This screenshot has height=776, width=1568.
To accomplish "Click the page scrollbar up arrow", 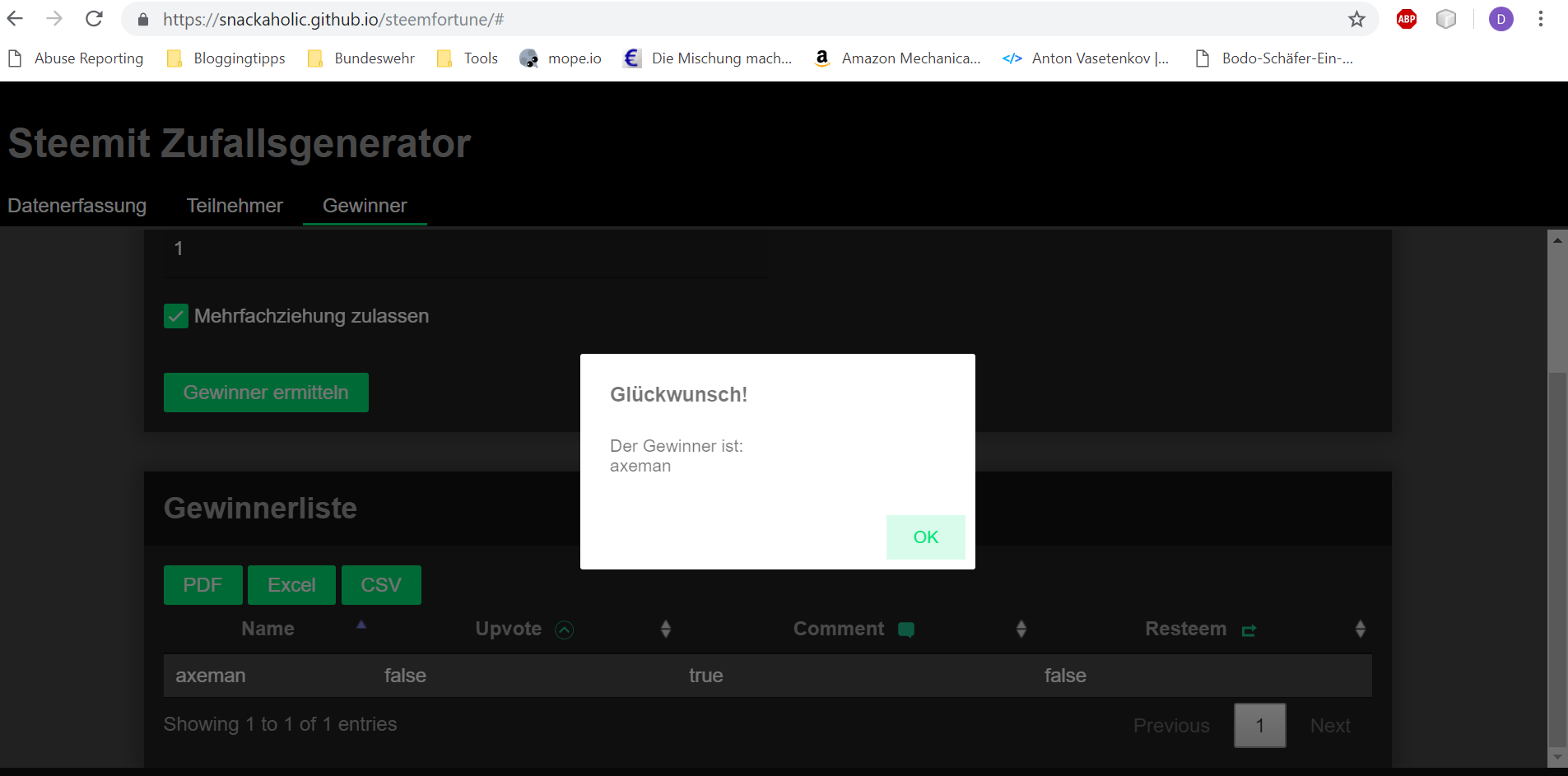I will pyautogui.click(x=1557, y=240).
